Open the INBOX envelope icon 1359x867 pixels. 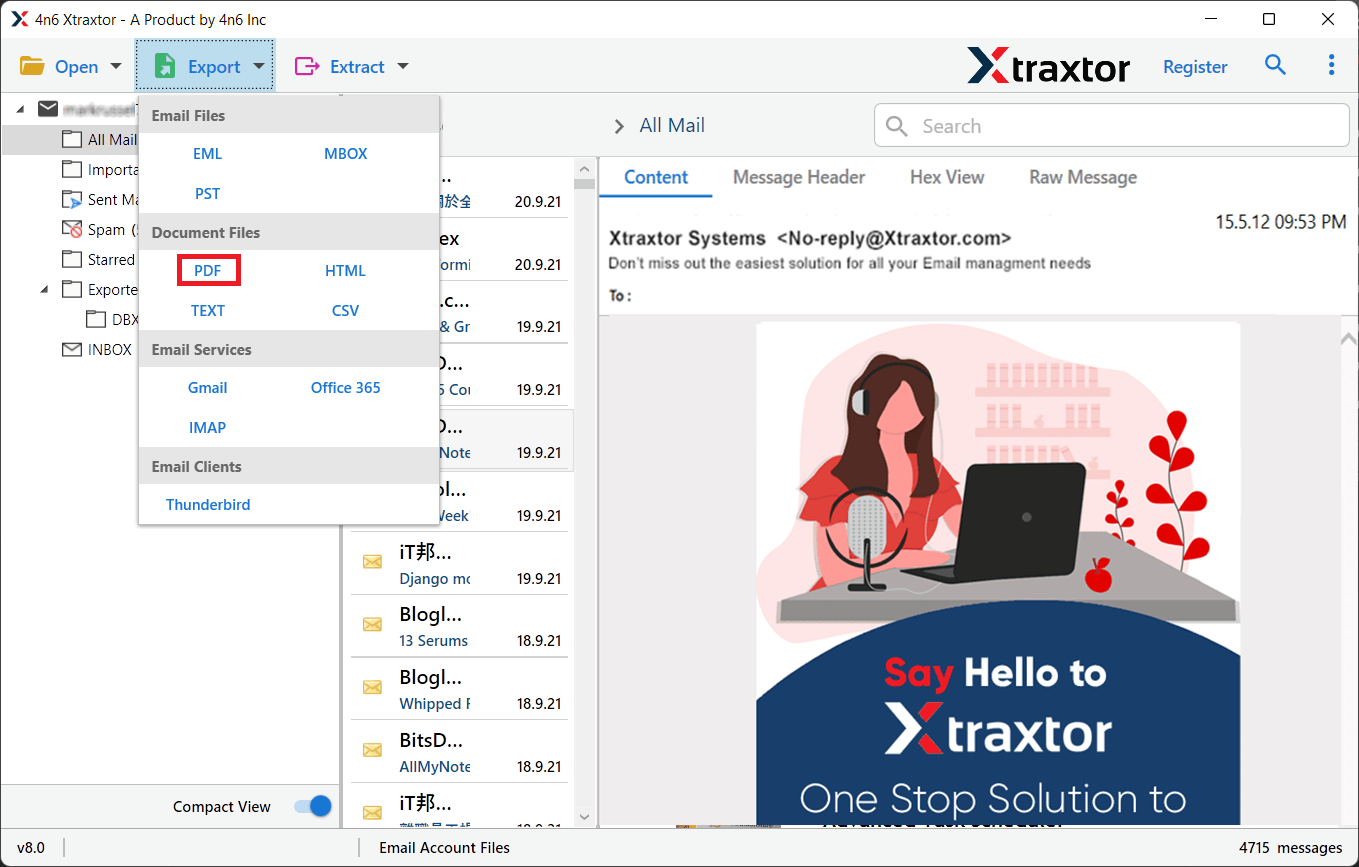(x=71, y=349)
